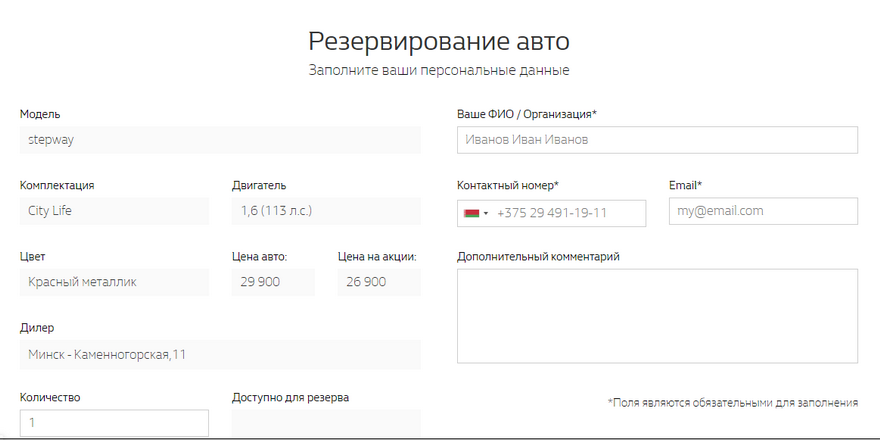The image size is (880, 440).
Task: Click the Ваше ФИО / Организация label
Action: [526, 114]
